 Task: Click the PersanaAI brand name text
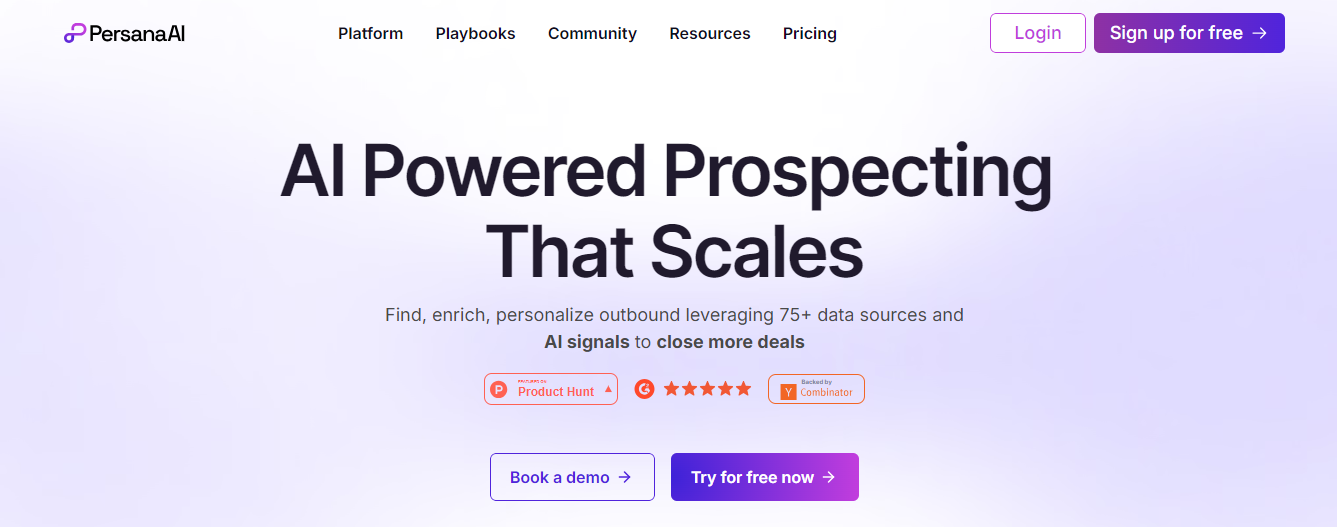tap(137, 33)
